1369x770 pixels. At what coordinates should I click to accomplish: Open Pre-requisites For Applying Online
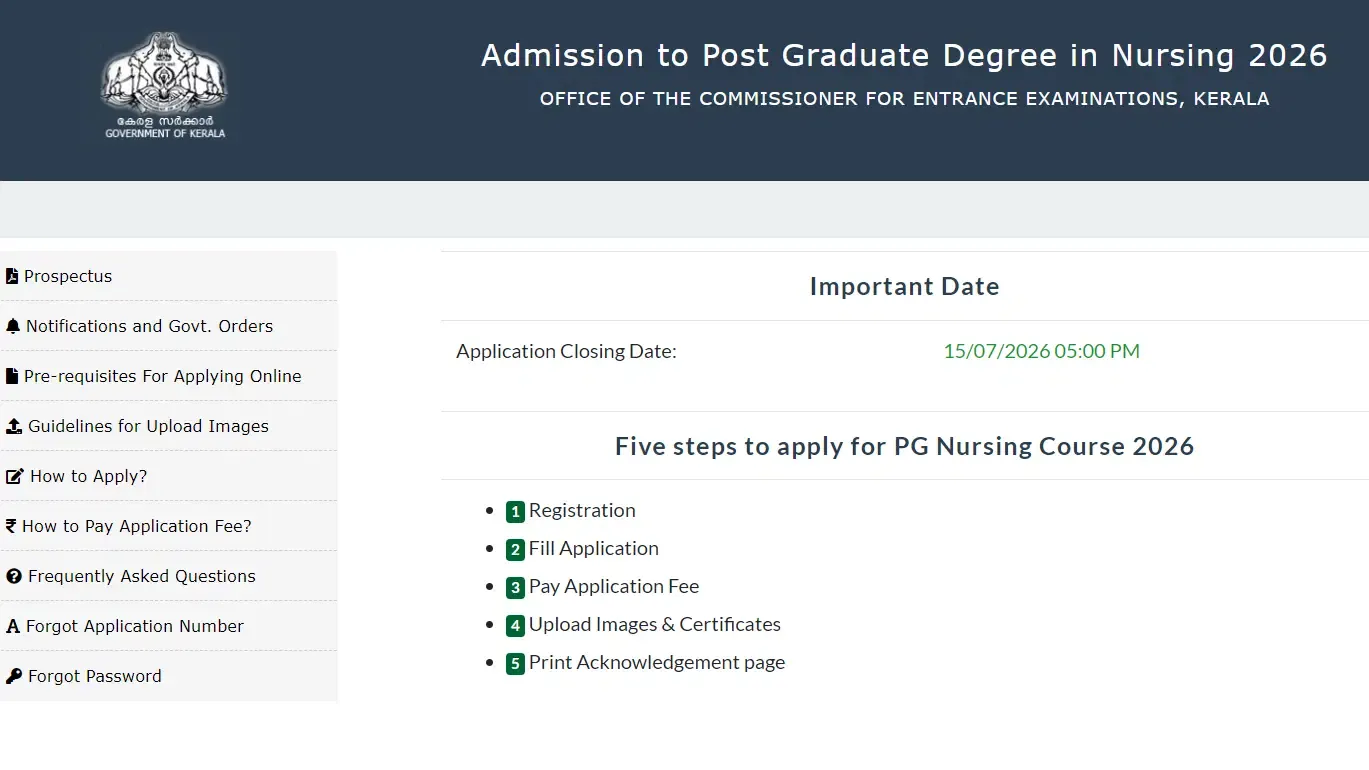(163, 376)
